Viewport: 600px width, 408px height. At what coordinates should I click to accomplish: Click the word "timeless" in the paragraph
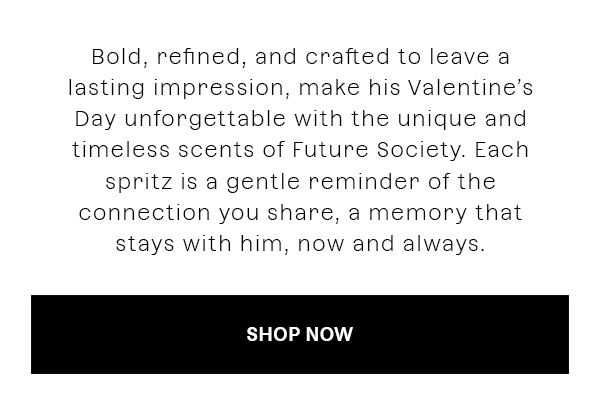click(x=121, y=150)
